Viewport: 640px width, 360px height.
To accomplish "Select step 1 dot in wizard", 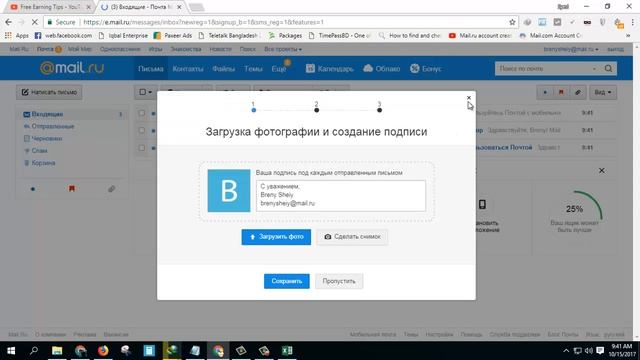I will coord(253,110).
